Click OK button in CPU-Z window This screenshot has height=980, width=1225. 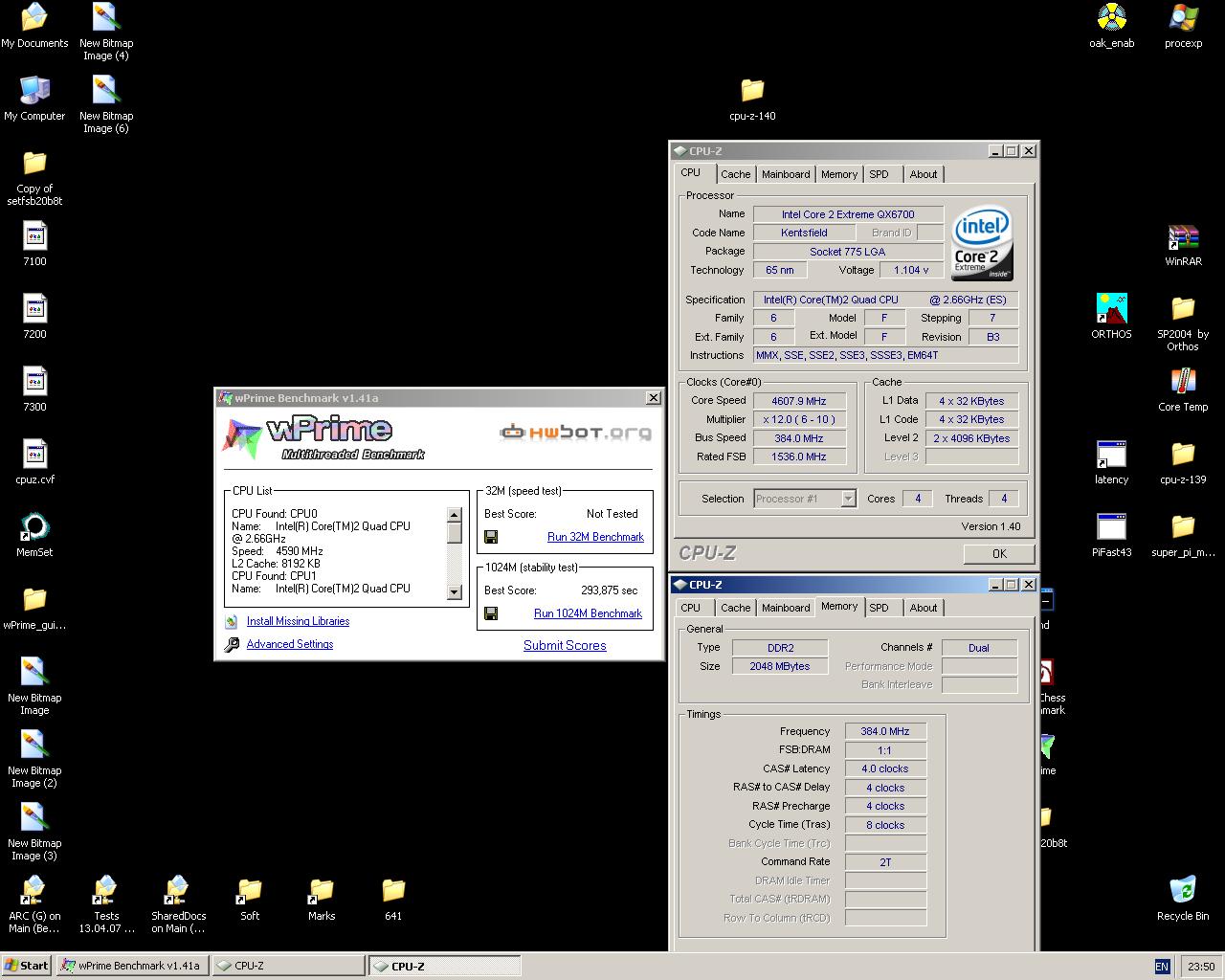[x=999, y=553]
